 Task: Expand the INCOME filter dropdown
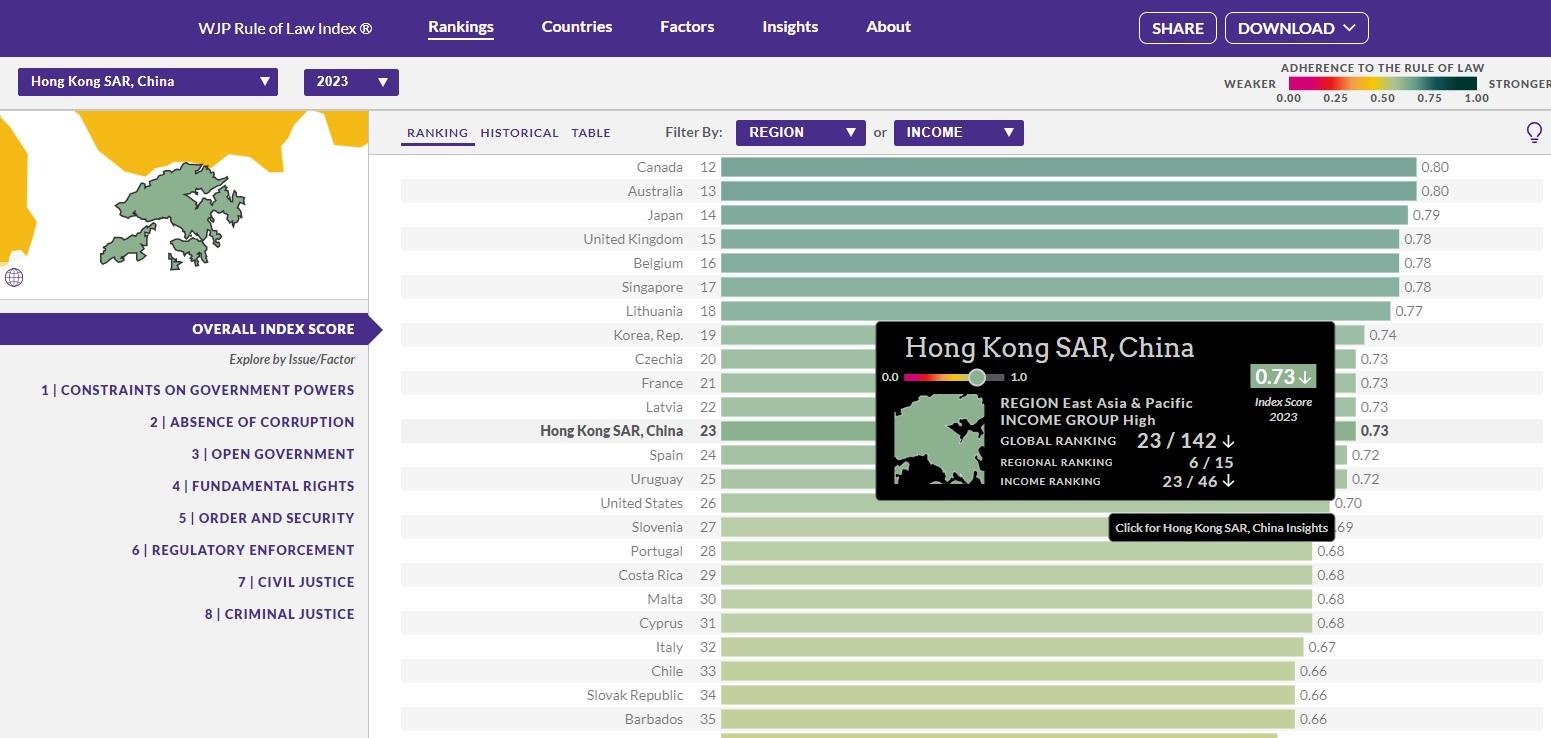pos(958,132)
